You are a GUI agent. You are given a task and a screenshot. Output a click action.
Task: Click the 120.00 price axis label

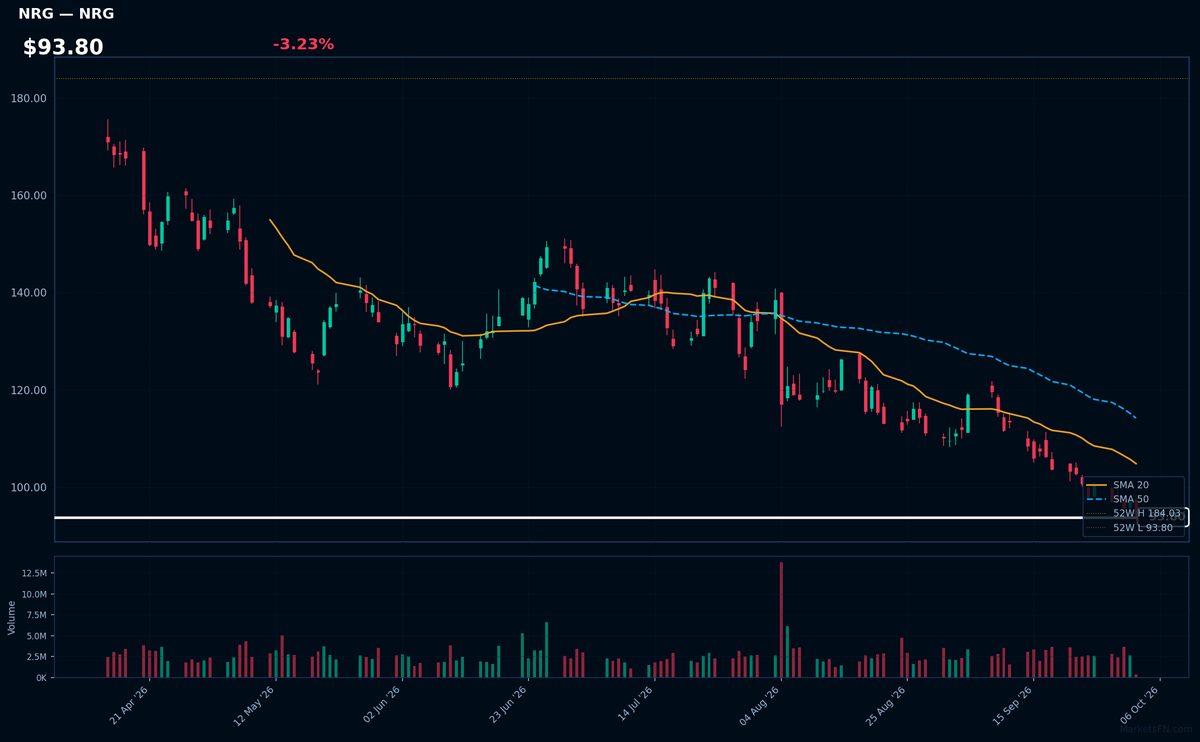[x=30, y=390]
